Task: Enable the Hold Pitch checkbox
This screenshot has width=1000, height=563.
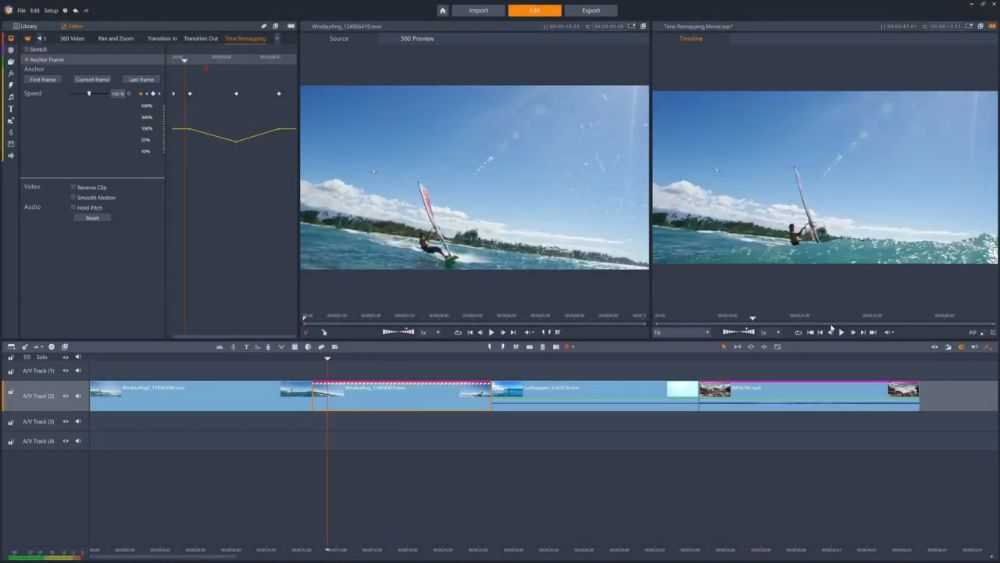Action: (74, 207)
